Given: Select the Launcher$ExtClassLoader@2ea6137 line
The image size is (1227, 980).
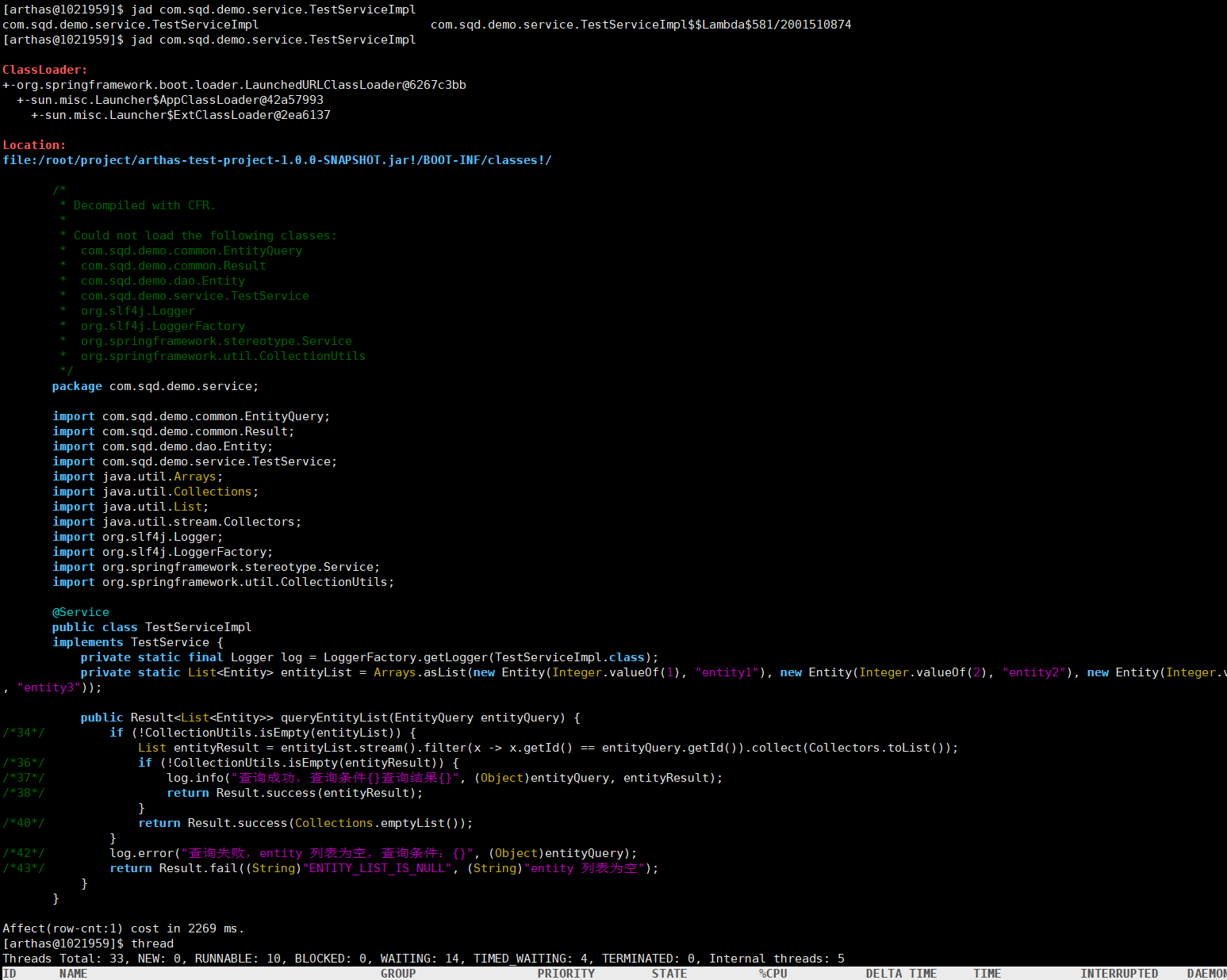Looking at the screenshot, I should (181, 115).
